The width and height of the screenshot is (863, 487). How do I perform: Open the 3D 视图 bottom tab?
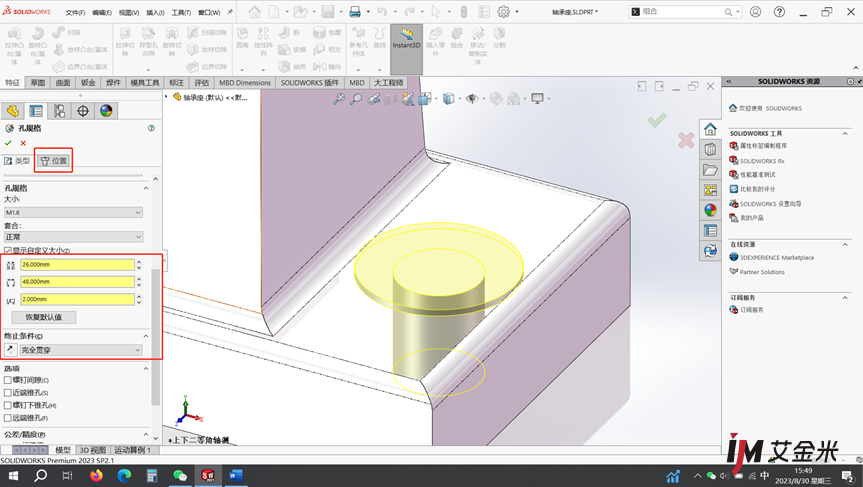[x=92, y=450]
